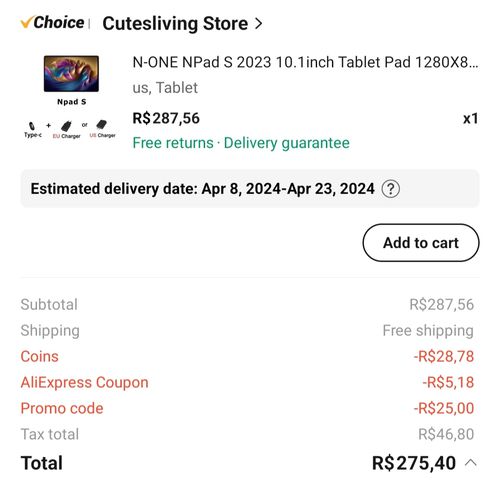Open the N-ONE NPad S 2023 product title
Image resolution: width=500 pixels, height=493 pixels.
(305, 62)
